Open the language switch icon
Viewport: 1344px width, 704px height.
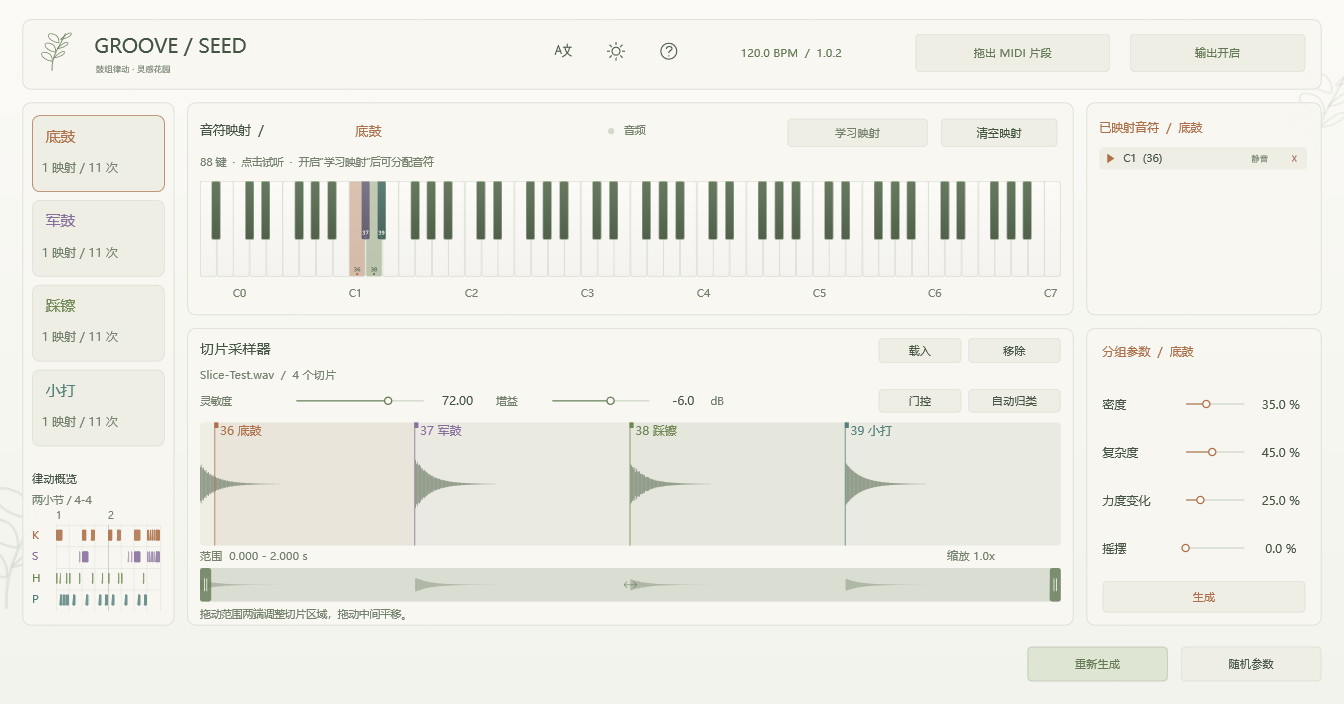(x=563, y=51)
